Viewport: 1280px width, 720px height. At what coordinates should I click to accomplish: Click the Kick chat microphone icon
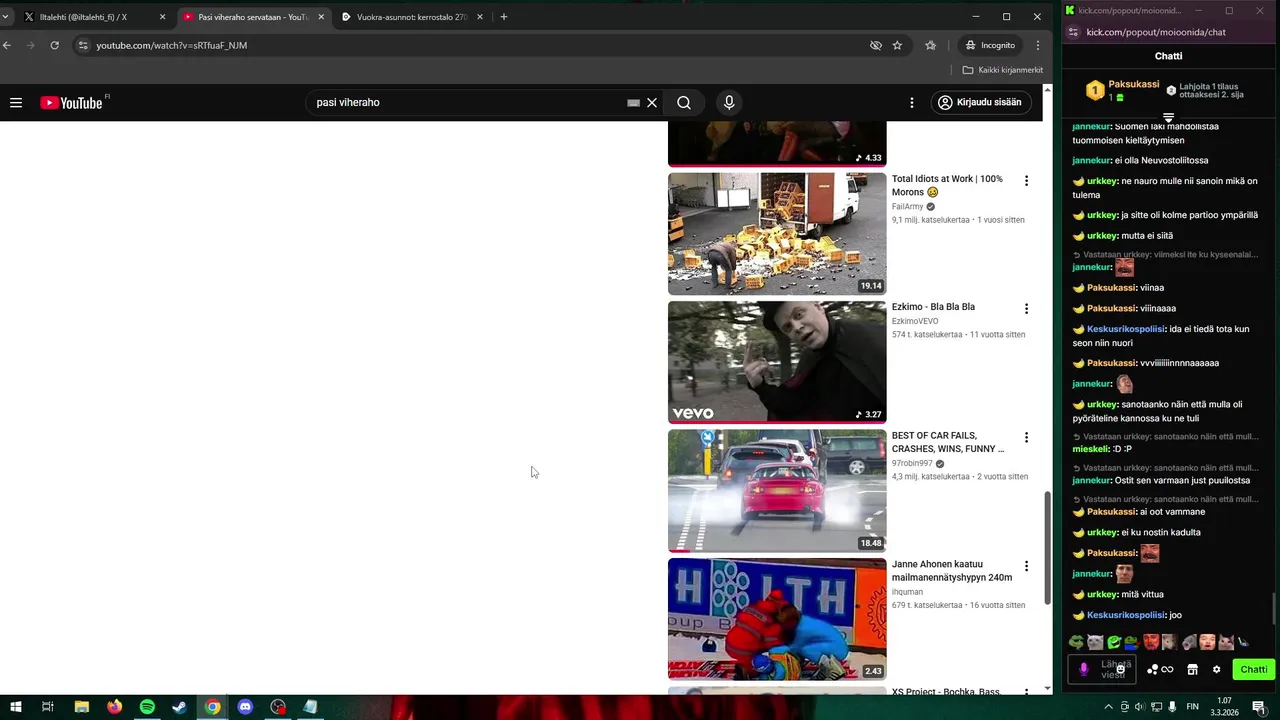pyautogui.click(x=1083, y=669)
